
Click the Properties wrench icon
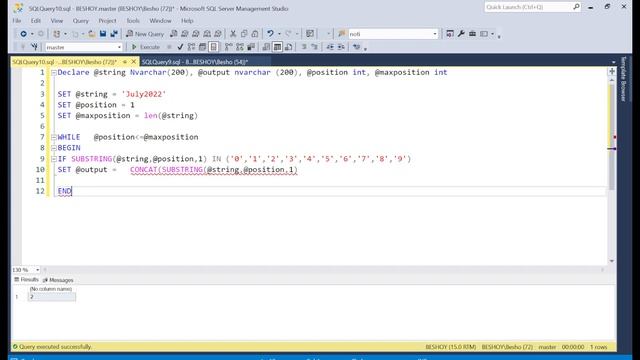click(461, 34)
